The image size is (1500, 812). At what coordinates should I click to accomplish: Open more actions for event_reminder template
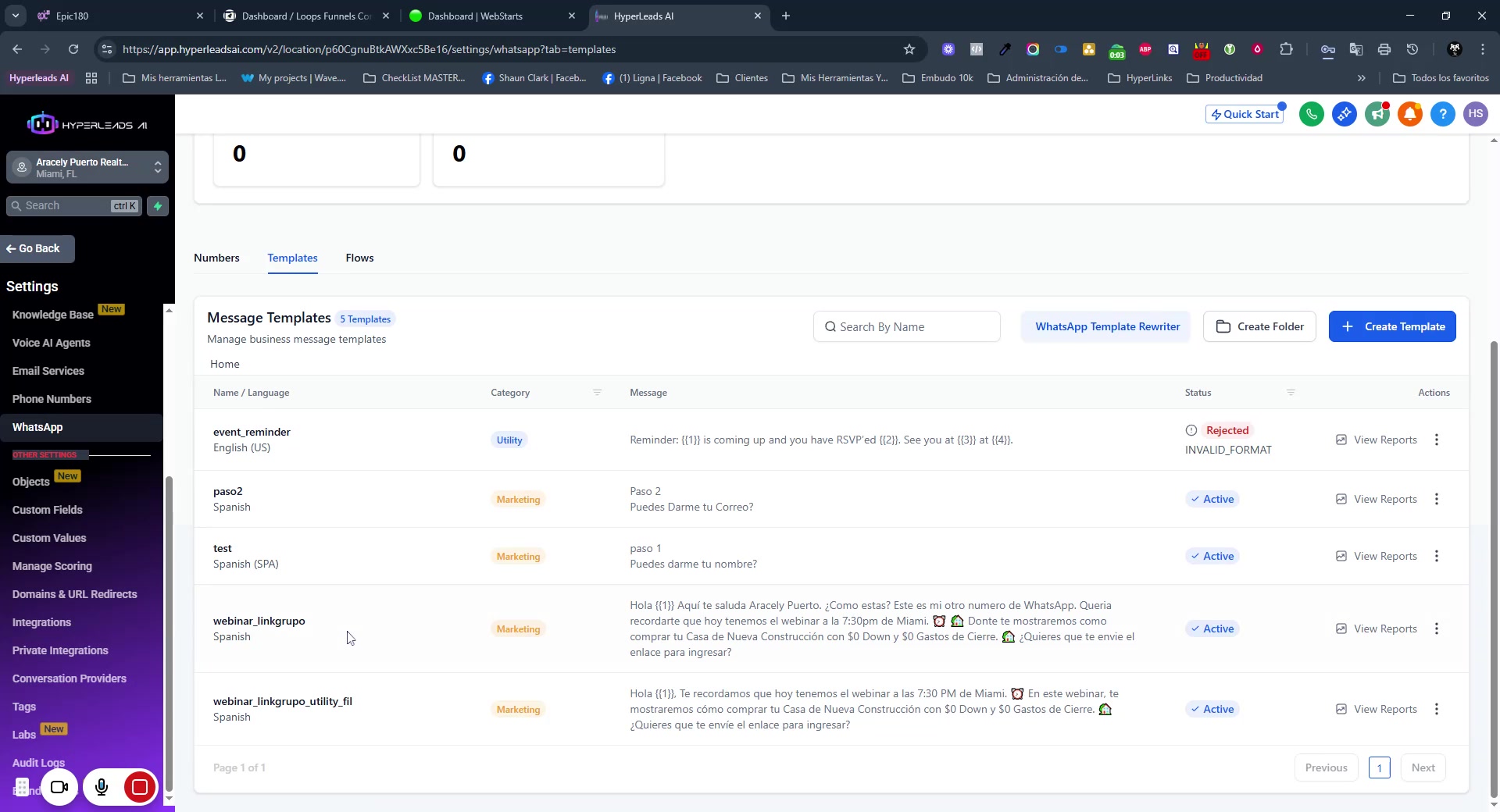point(1436,440)
